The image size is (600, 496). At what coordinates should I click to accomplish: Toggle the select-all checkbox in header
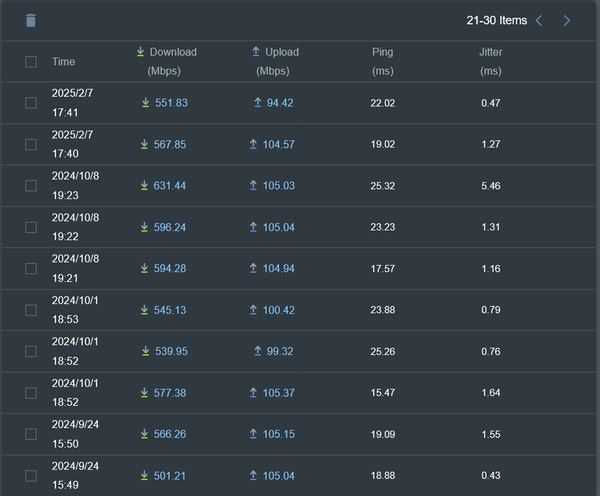(31, 62)
